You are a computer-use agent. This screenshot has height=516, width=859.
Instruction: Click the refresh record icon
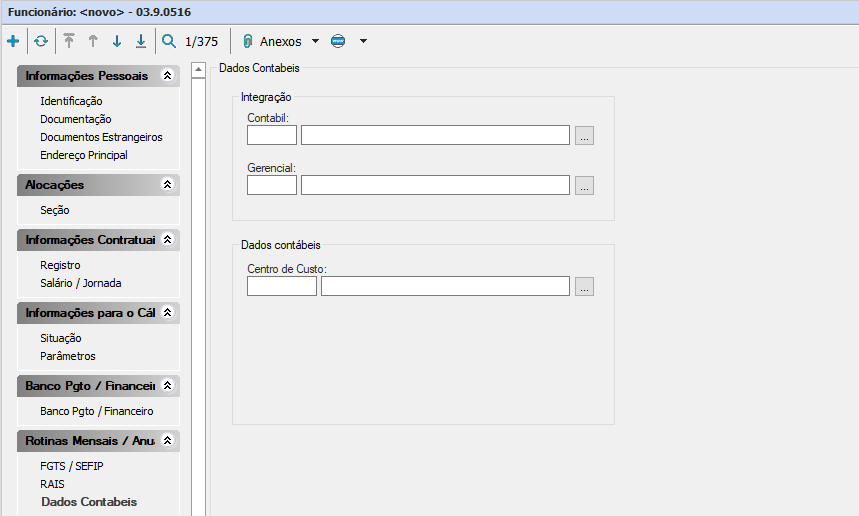click(x=40, y=42)
